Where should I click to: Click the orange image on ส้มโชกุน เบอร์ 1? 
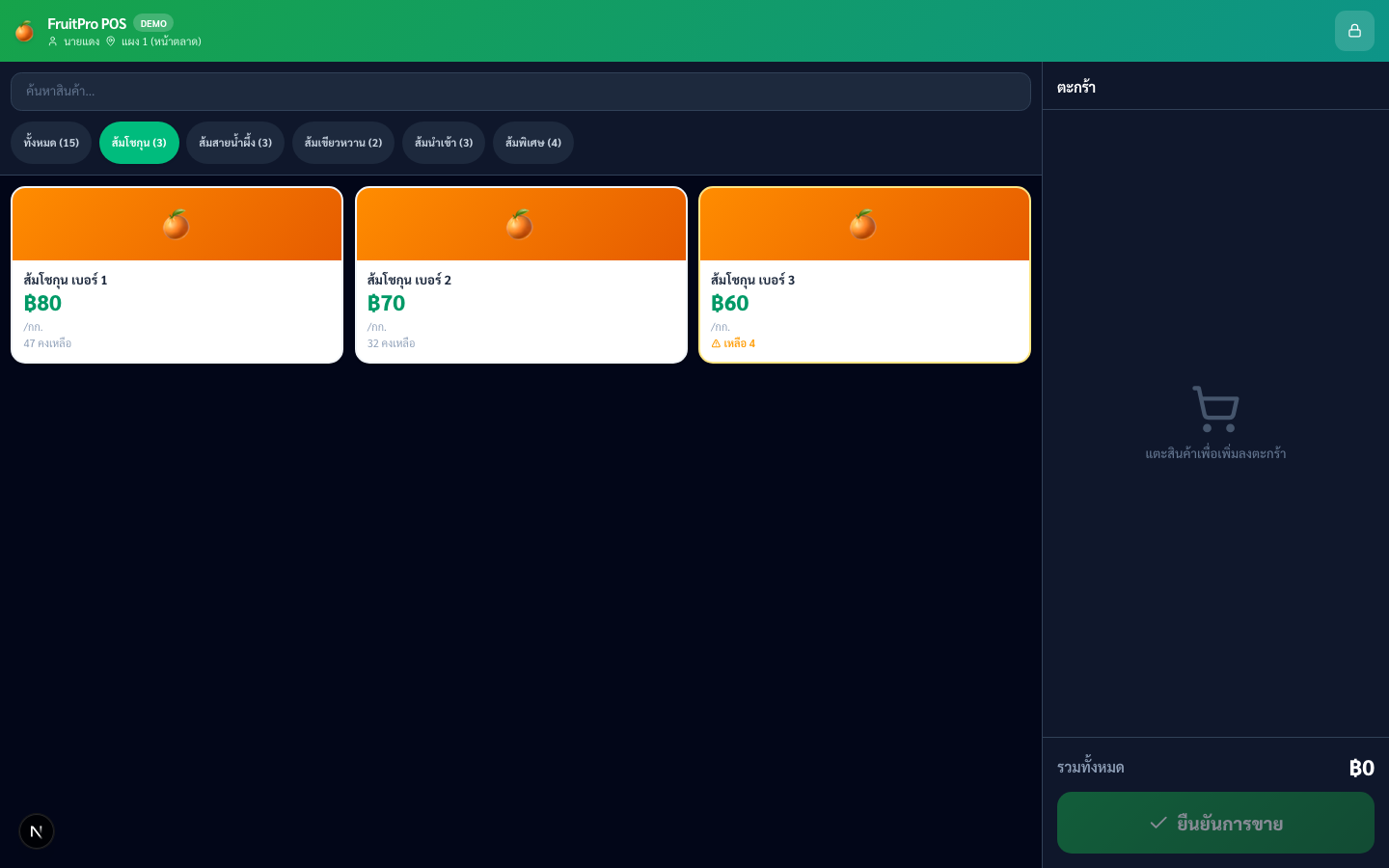coord(177,224)
